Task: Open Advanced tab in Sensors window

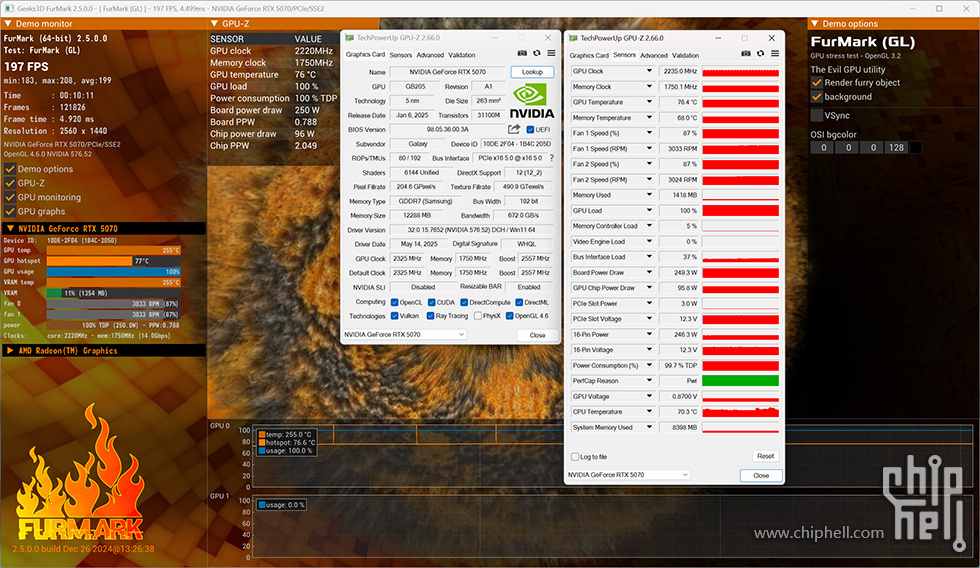Action: pyautogui.click(x=654, y=55)
